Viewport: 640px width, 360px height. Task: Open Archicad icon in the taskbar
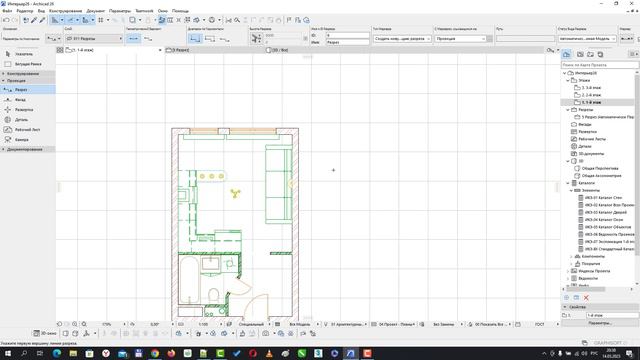click(351, 353)
